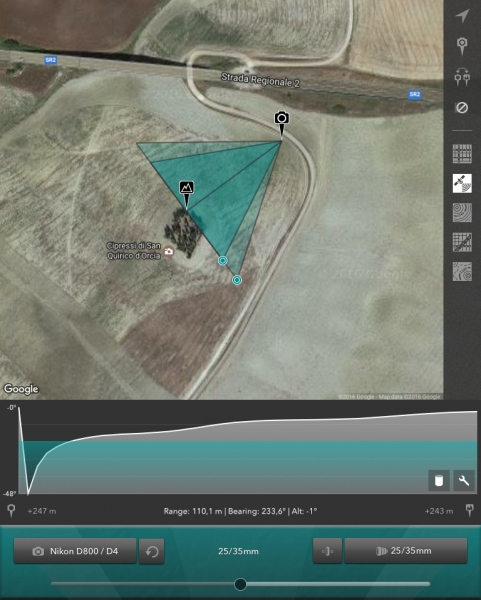Switch to terrain contour map type
The height and width of the screenshot is (600, 481).
point(462,213)
